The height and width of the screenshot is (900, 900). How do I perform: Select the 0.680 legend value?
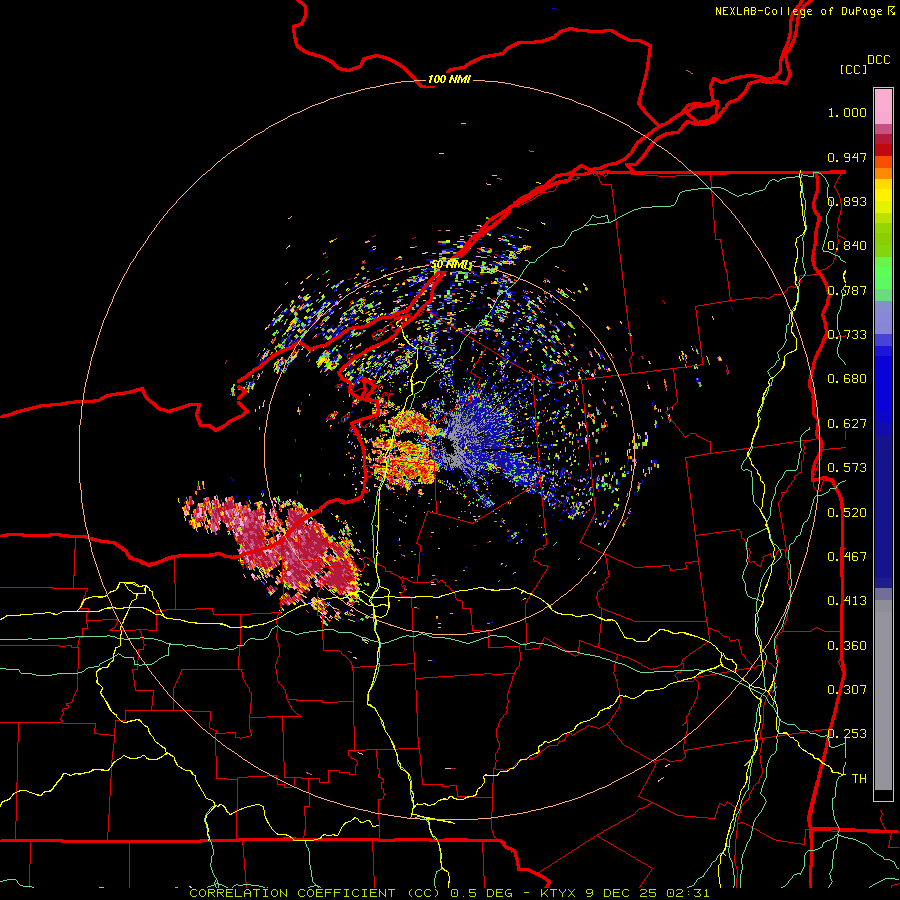[847, 379]
